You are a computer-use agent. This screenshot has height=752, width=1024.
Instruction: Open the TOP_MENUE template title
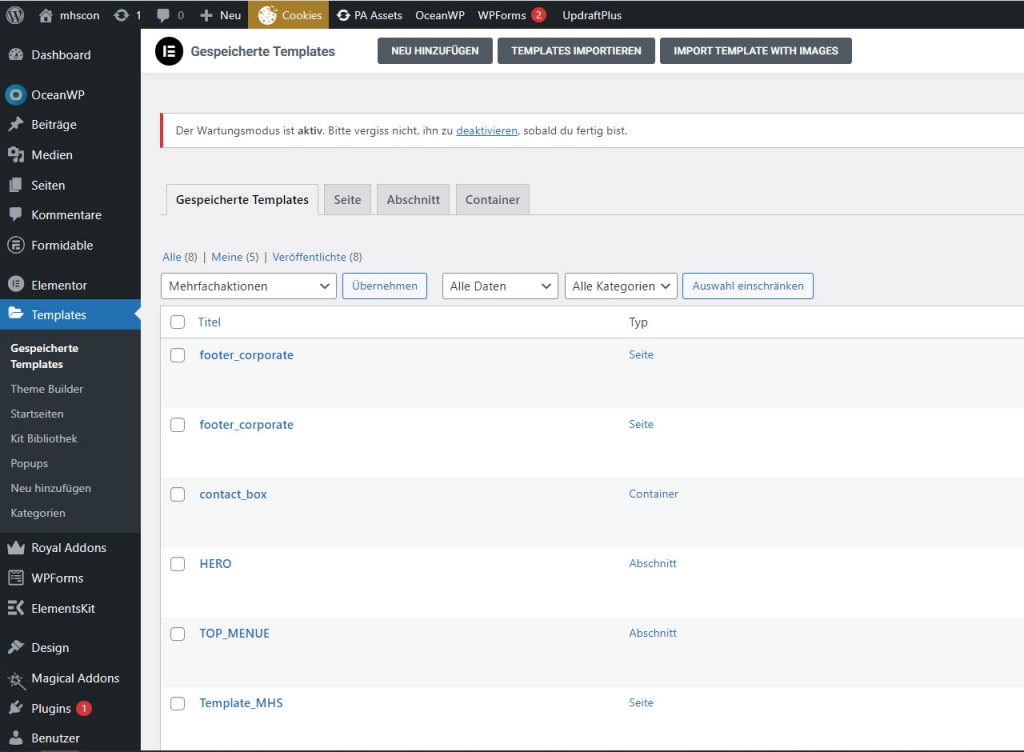pos(234,633)
